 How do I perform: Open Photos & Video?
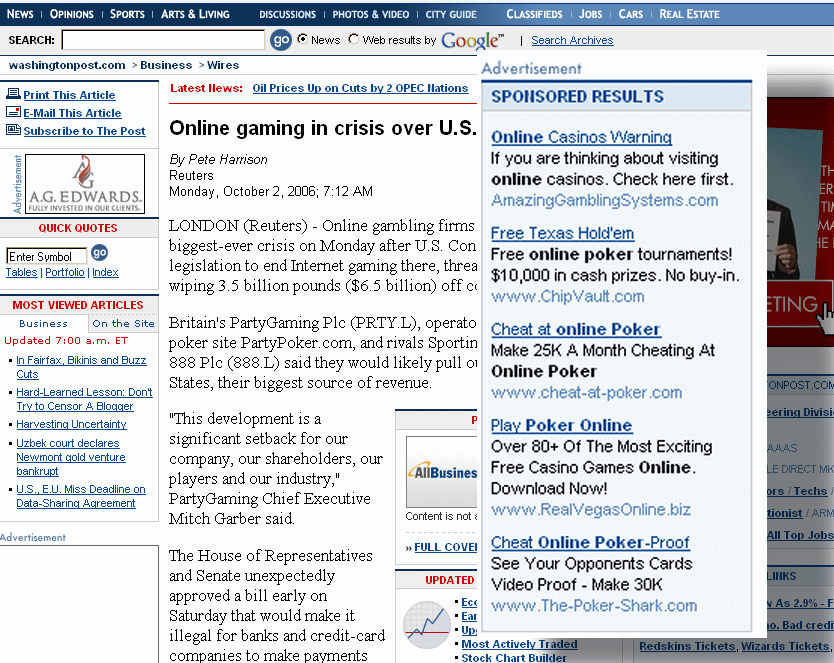(x=371, y=15)
